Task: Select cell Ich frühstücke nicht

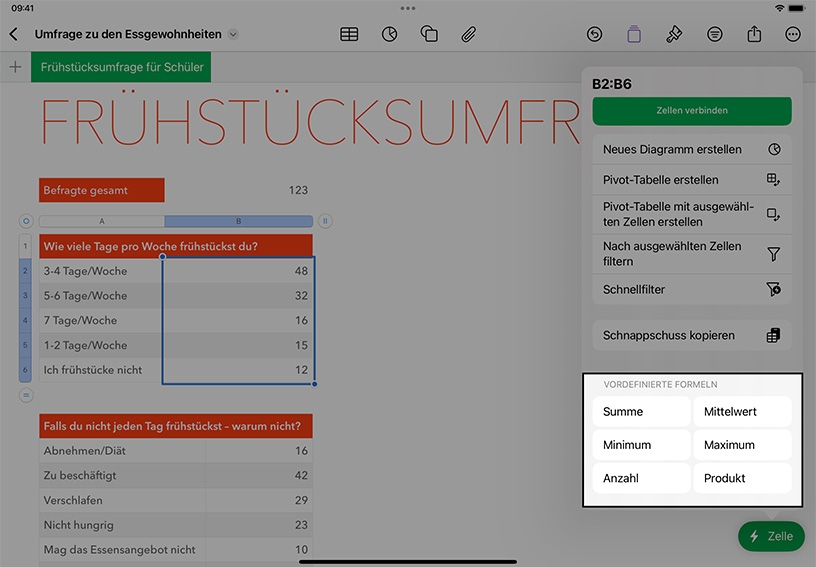Action: point(101,370)
